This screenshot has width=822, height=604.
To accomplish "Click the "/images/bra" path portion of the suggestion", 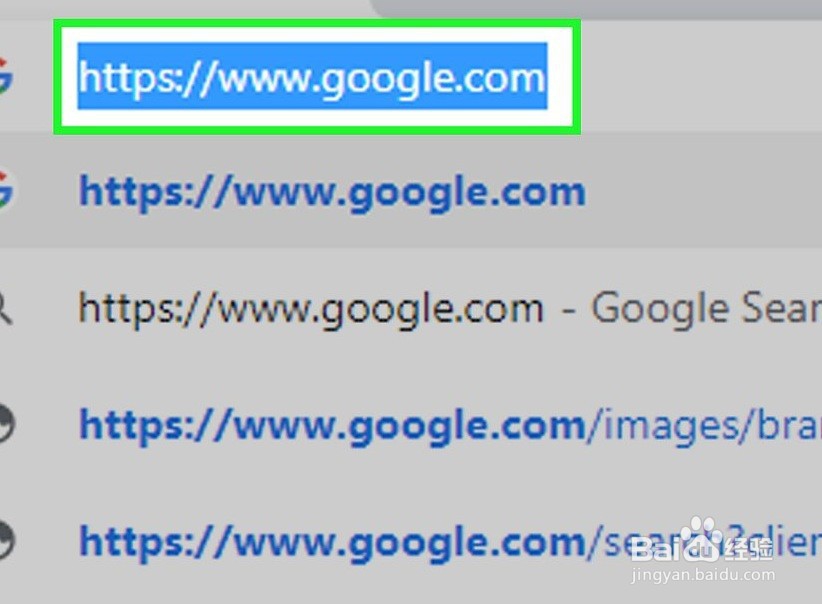I will 704,426.
